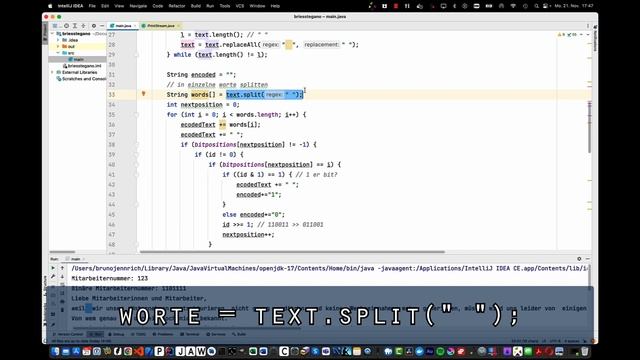Open macOS Spotlight search icon
Screen dimensions: 640x360
click(x=536, y=6)
